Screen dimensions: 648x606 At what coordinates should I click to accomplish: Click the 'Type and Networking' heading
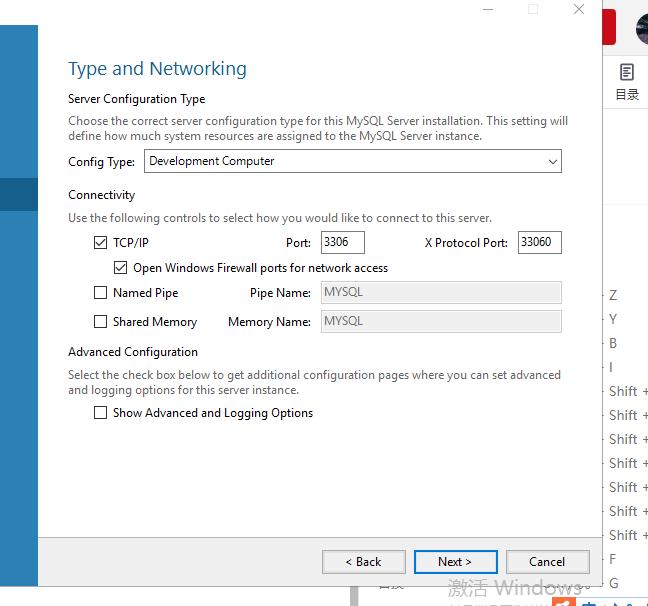click(x=157, y=69)
